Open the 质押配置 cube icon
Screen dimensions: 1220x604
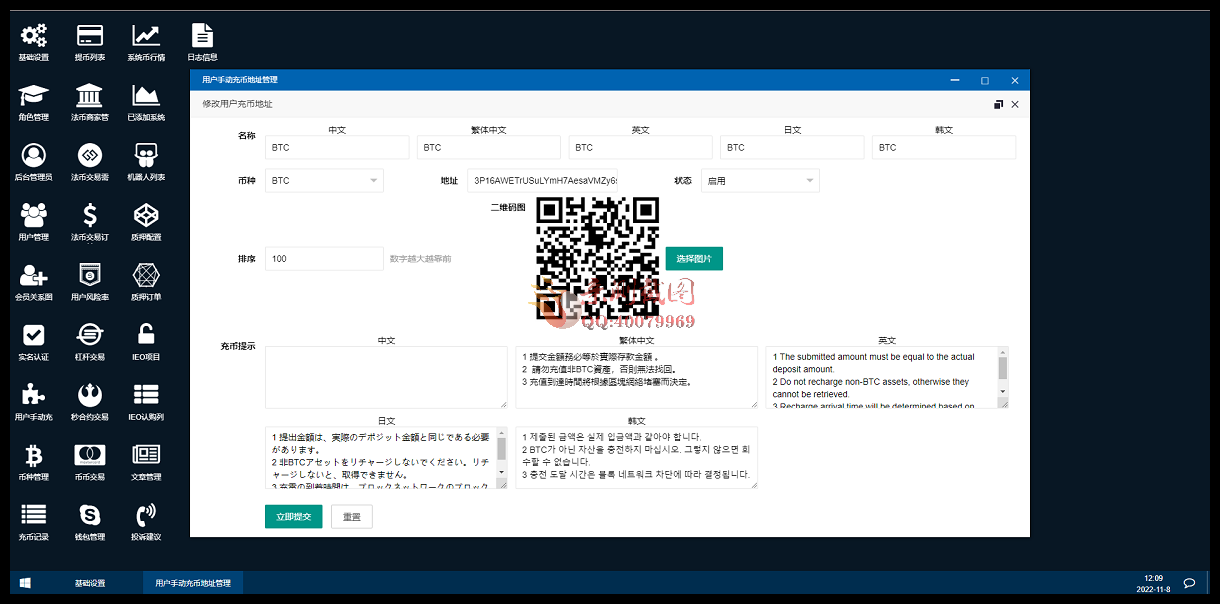click(x=146, y=216)
